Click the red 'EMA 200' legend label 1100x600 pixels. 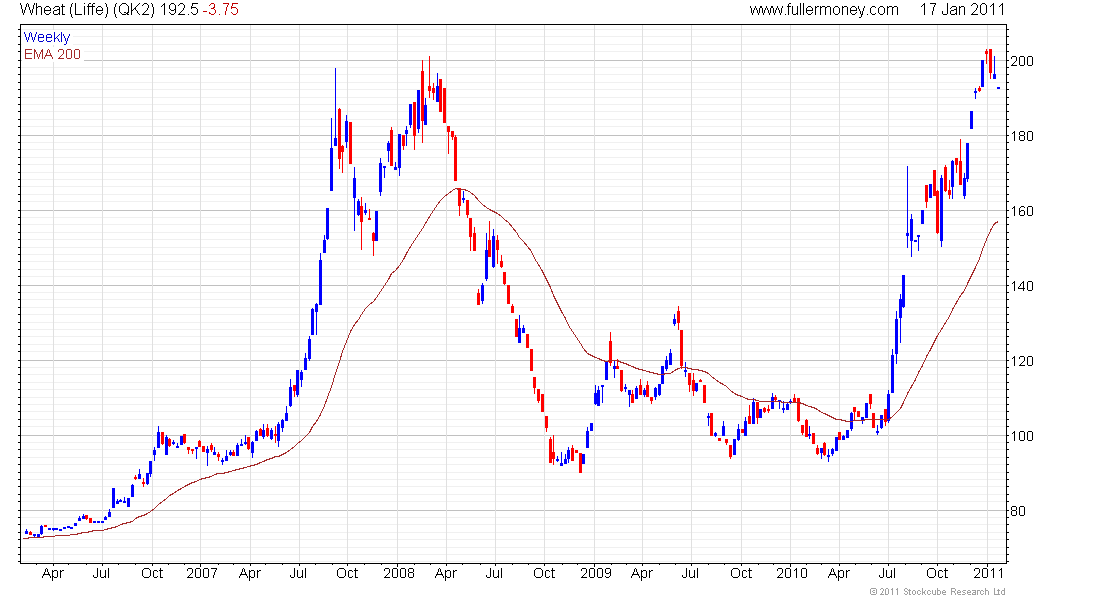coord(53,54)
